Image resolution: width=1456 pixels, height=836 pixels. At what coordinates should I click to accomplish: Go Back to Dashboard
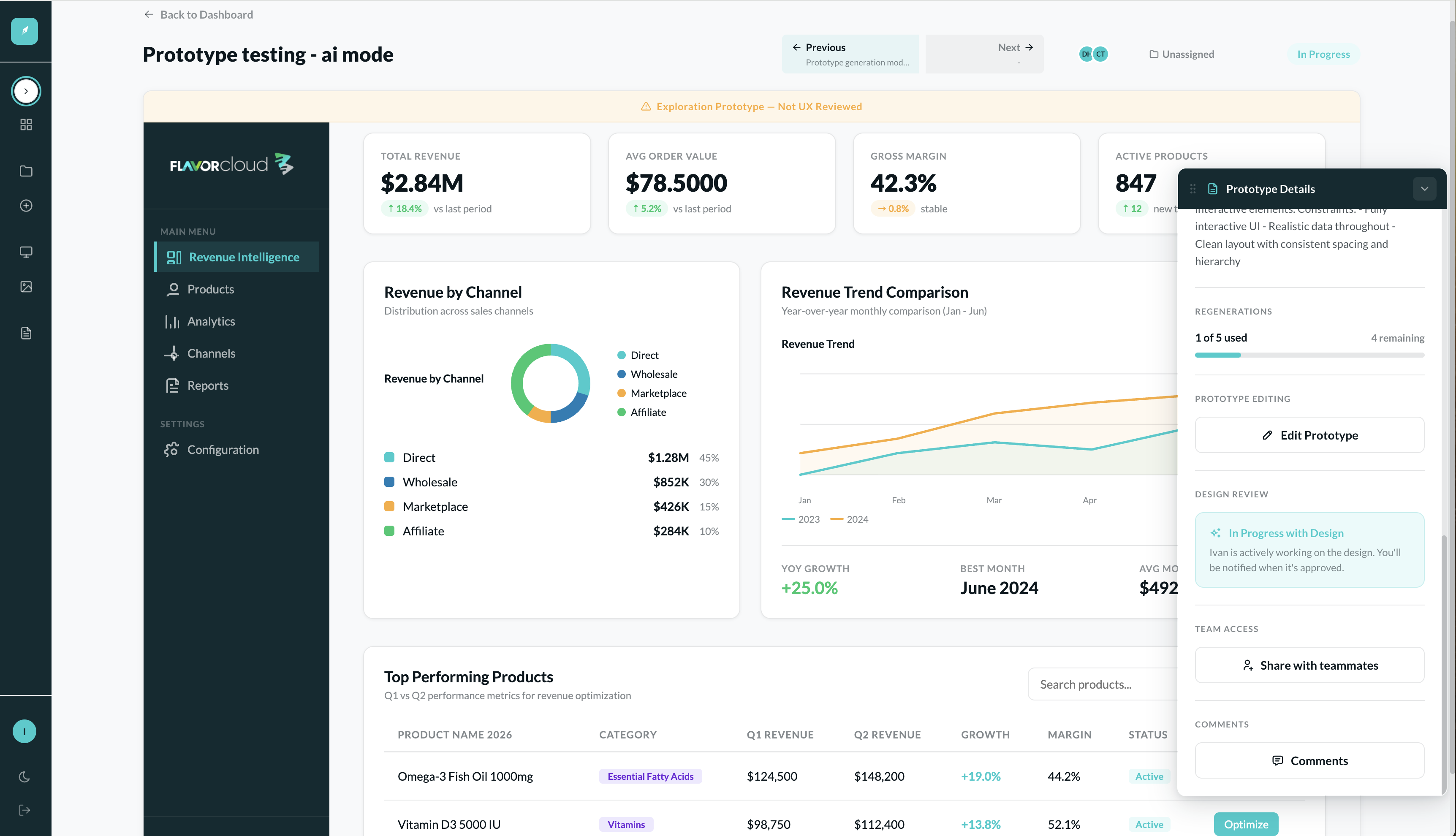pos(198,14)
